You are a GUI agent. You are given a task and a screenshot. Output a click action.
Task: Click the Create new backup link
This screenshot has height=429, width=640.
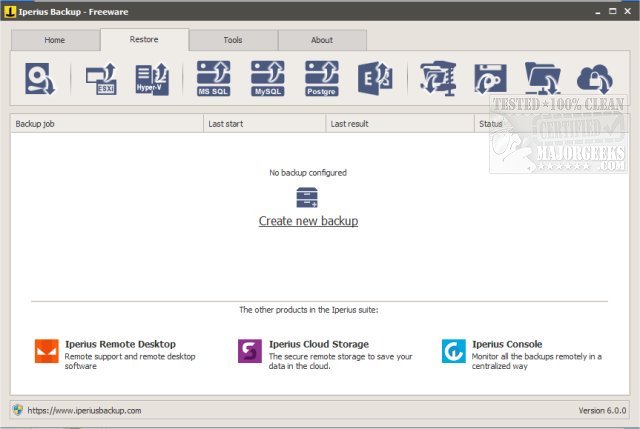pos(309,221)
